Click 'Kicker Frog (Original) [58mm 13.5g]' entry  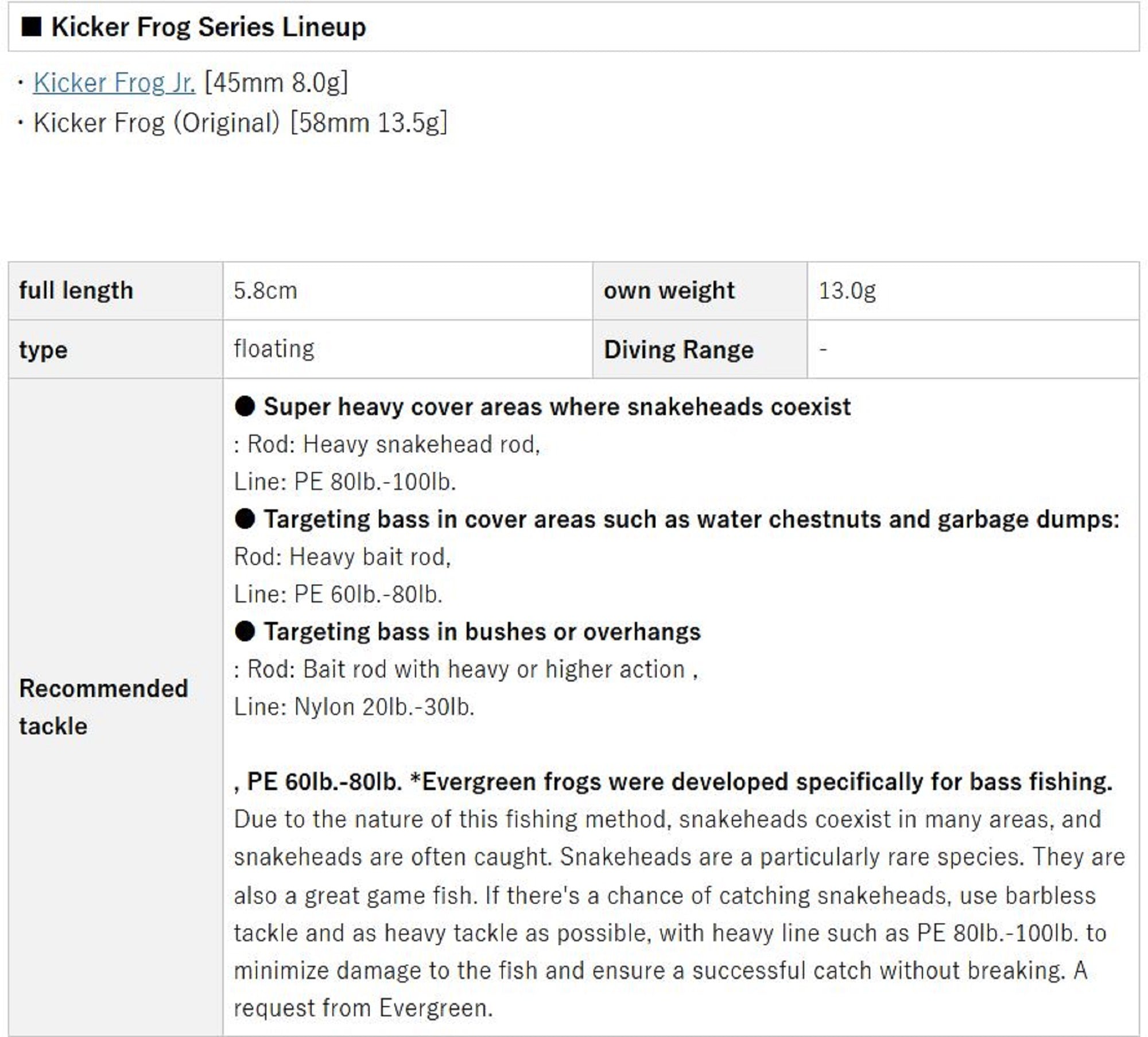240,123
